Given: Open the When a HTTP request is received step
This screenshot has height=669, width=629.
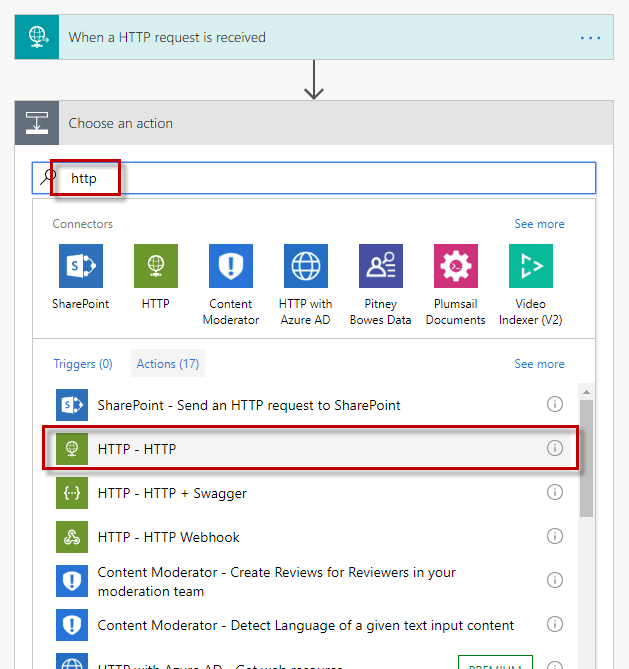Looking at the screenshot, I should (x=314, y=37).
